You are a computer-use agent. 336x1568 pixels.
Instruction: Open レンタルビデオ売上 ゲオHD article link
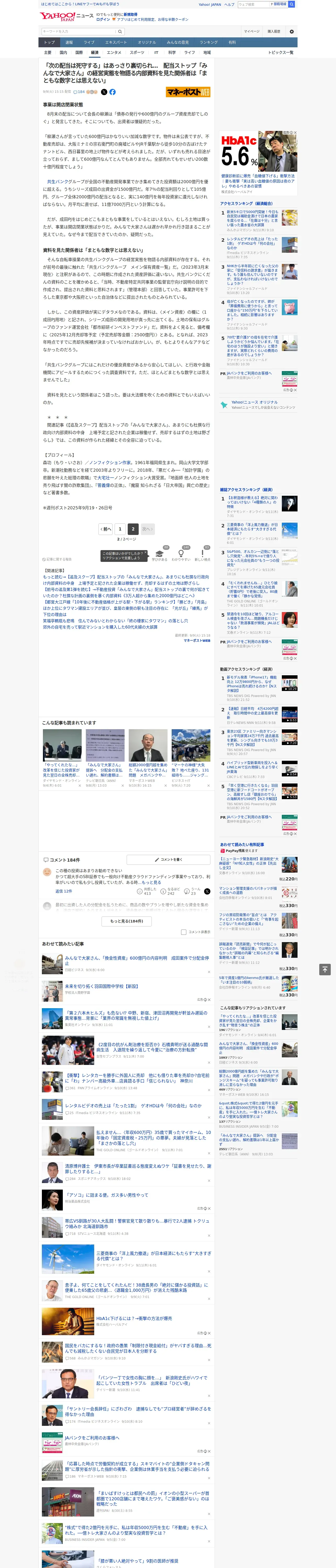[x=133, y=1105]
